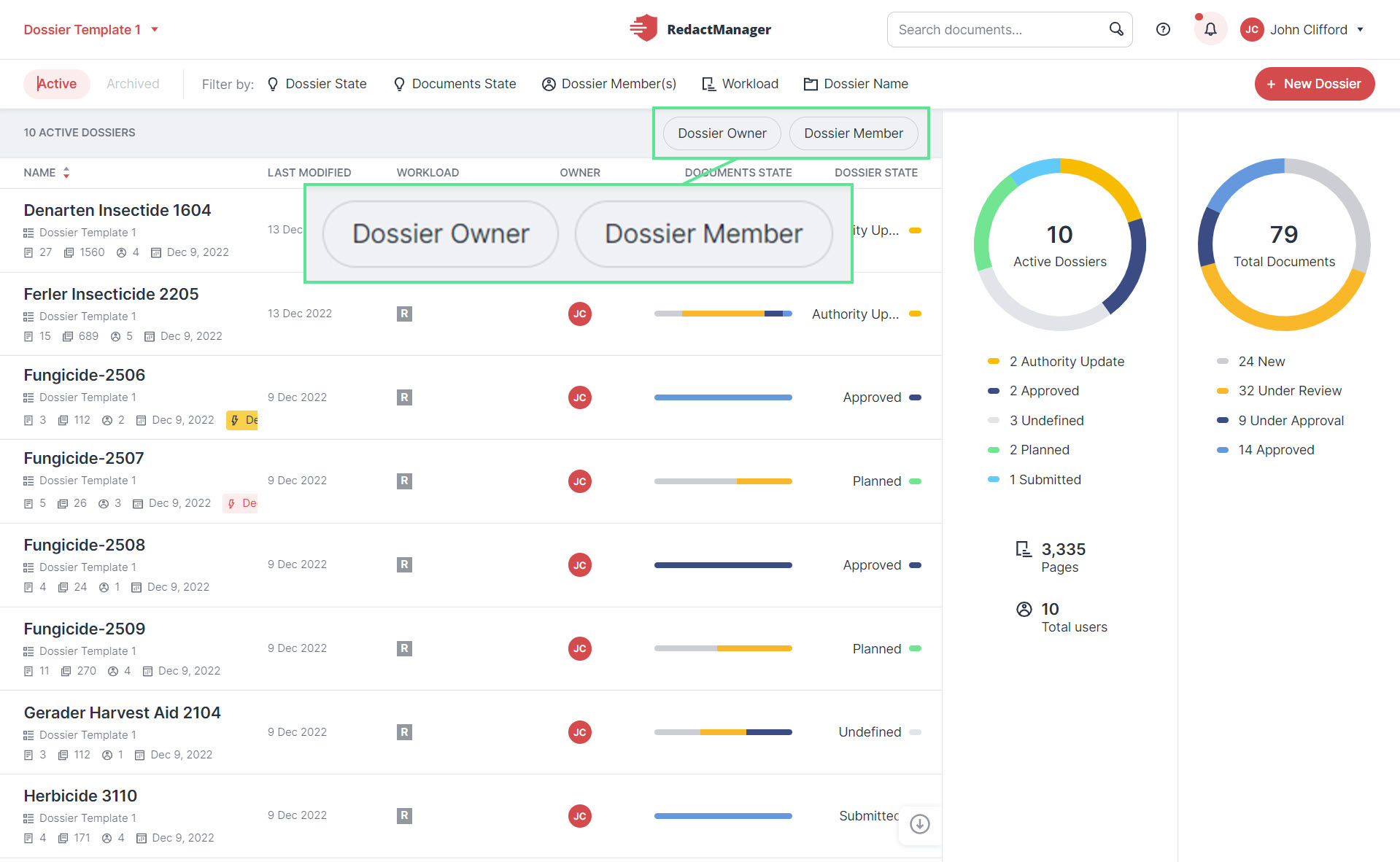Click the LAST MODIFIED column header
The image size is (1400, 862).
tap(309, 173)
